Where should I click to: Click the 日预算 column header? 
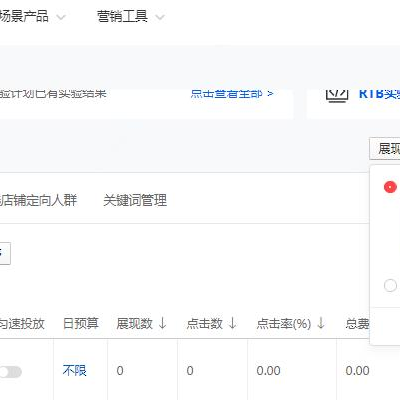81,323
